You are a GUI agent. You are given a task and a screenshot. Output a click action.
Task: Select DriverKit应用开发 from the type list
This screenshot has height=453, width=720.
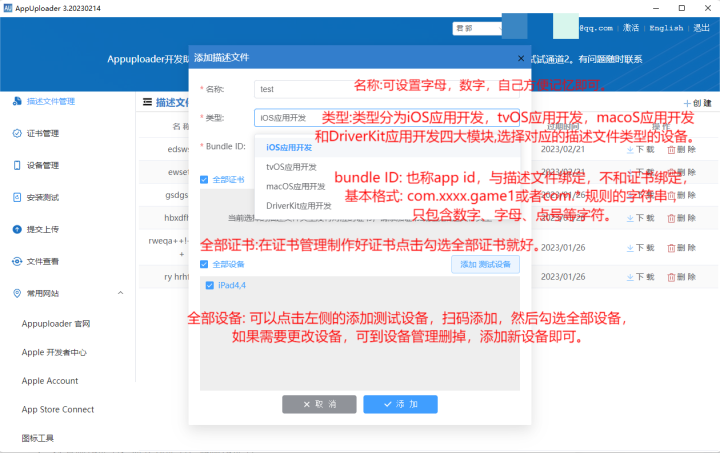388,206
